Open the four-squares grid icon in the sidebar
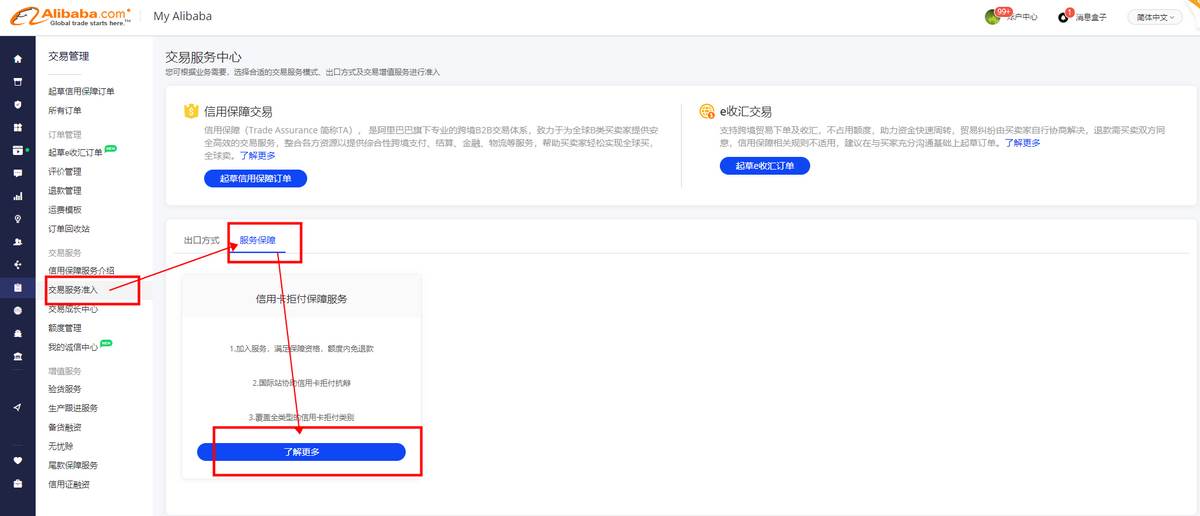The width and height of the screenshot is (1200, 516). pyautogui.click(x=17, y=128)
